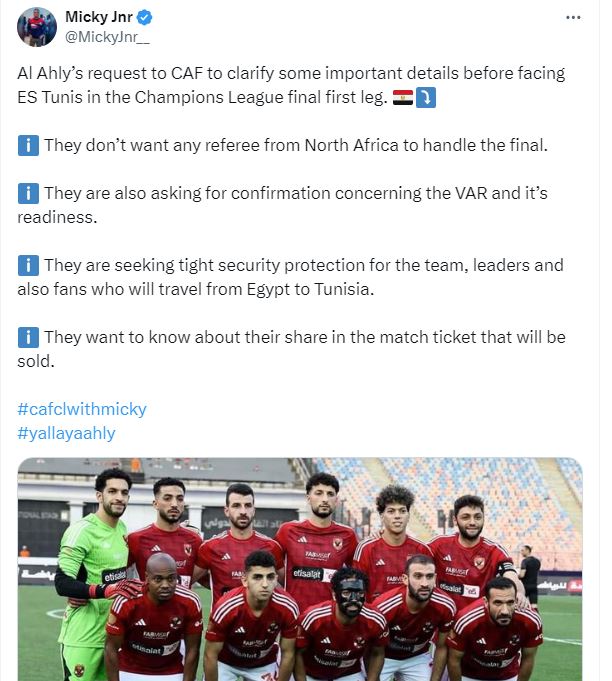The height and width of the screenshot is (681, 612).
Task: Click the Egypt flag emoji
Action: (x=403, y=99)
